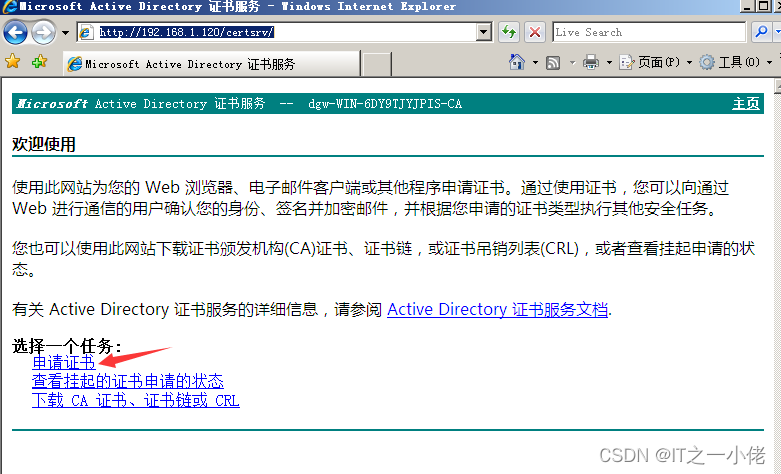The image size is (781, 474).
Task: Click the 选择一个任务 label
Action: point(66,346)
